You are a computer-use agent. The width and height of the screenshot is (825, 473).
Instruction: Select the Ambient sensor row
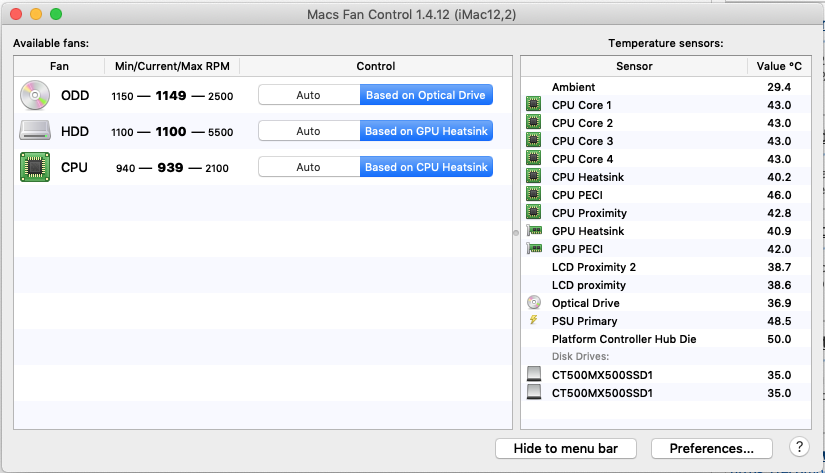click(666, 87)
